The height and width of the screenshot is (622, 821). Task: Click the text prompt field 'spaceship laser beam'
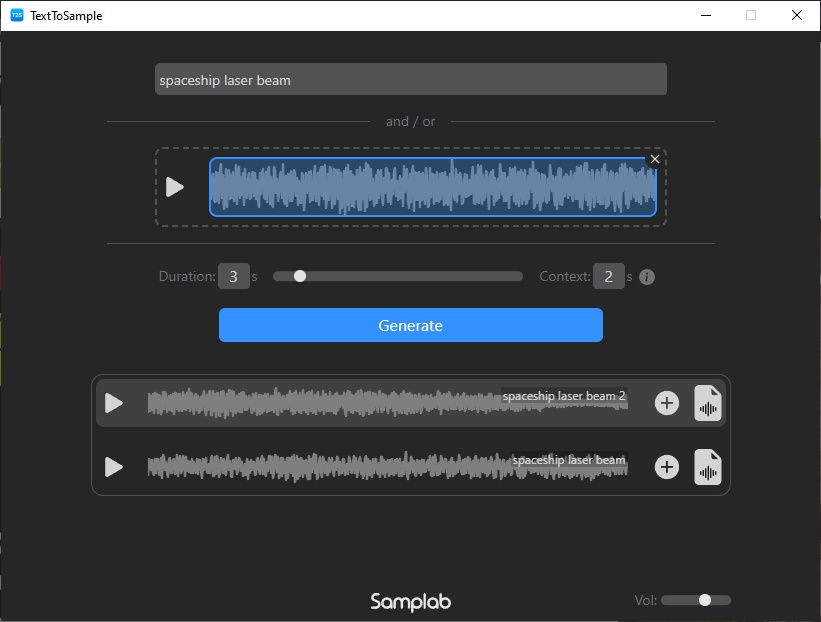[410, 80]
